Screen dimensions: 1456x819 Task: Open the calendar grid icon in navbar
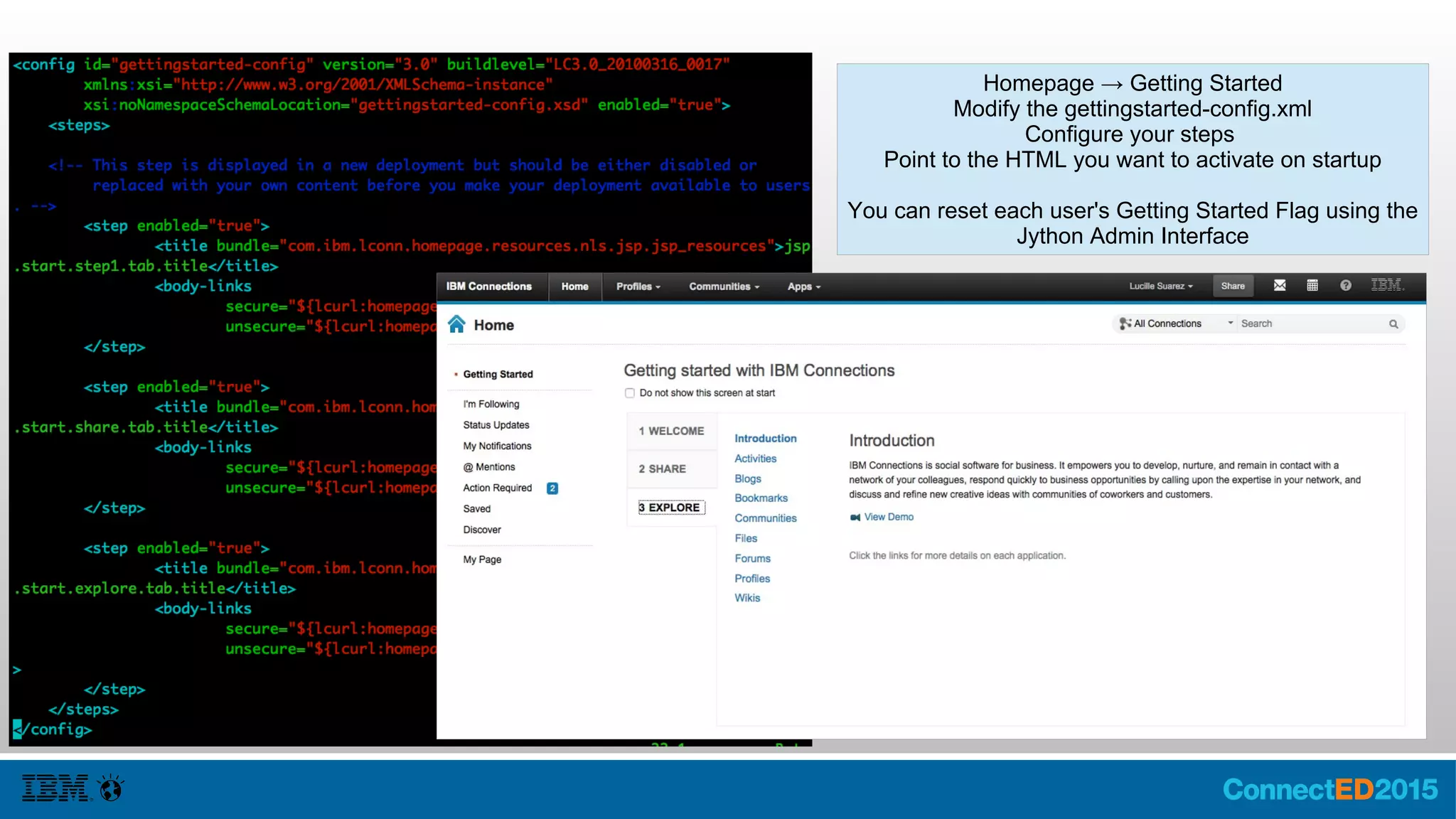pos(1312,285)
